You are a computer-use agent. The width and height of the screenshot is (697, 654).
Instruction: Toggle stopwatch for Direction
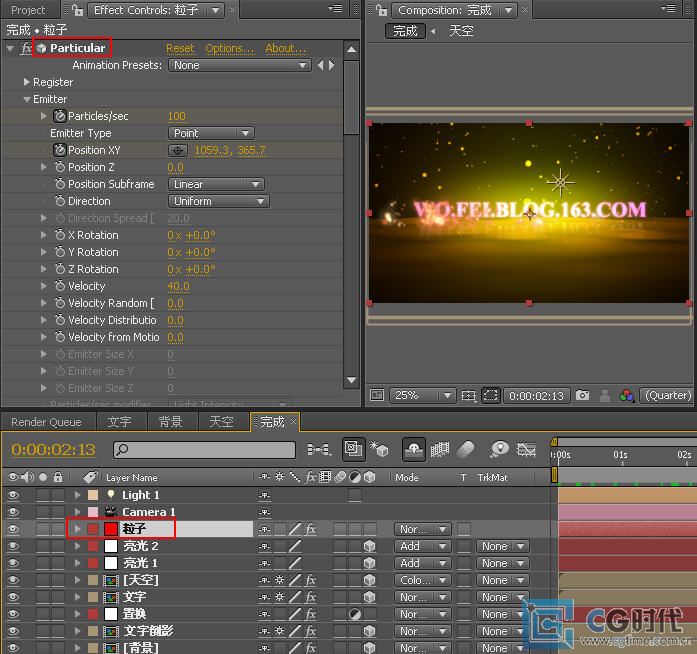coord(60,201)
